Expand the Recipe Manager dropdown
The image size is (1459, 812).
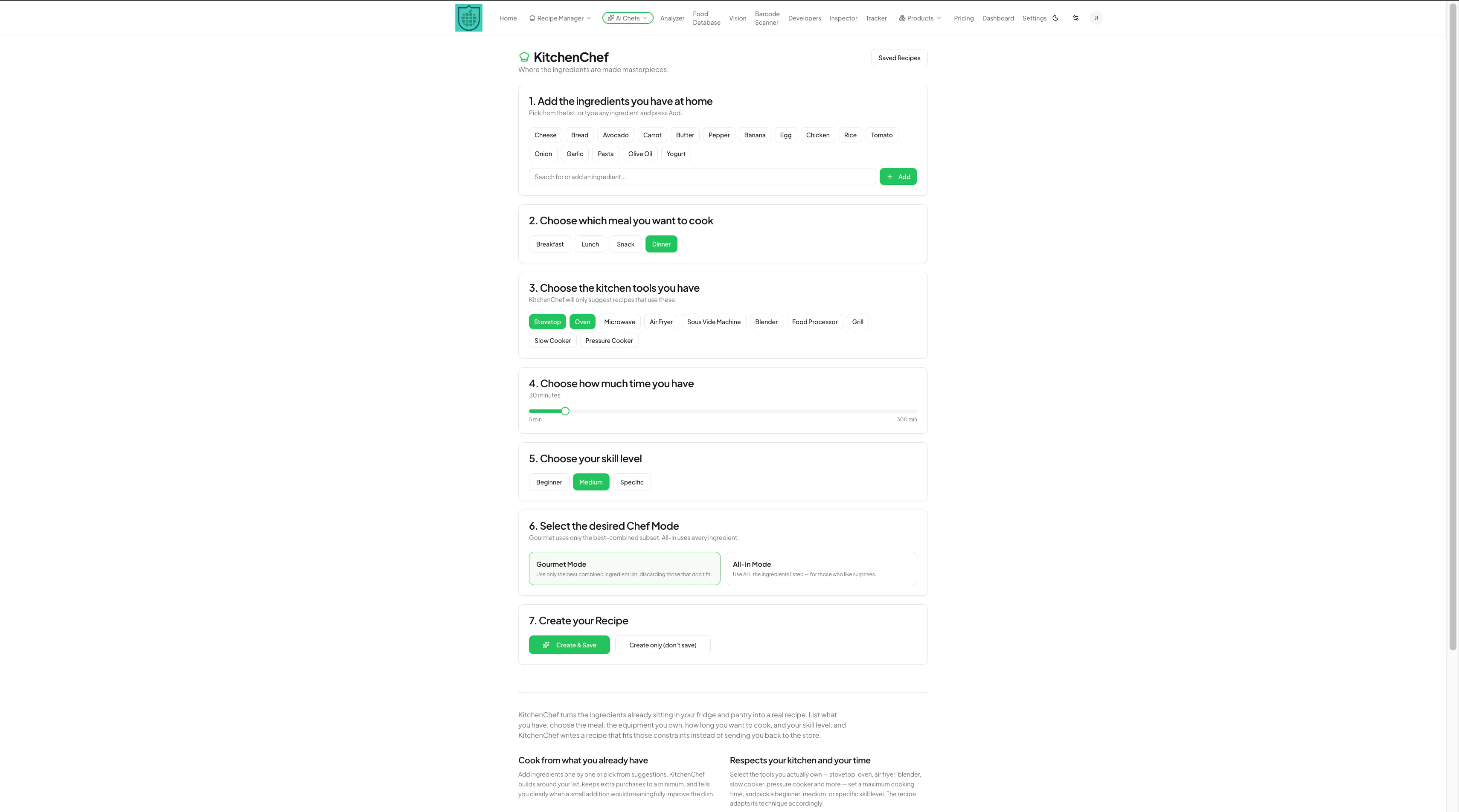pyautogui.click(x=560, y=18)
